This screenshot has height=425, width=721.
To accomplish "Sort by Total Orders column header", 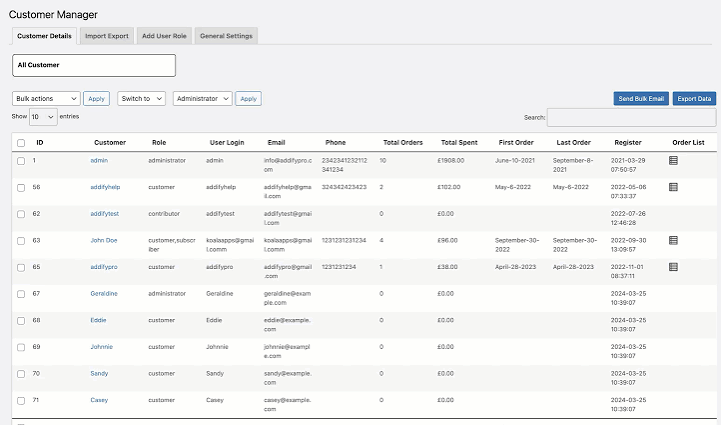I will [x=403, y=143].
